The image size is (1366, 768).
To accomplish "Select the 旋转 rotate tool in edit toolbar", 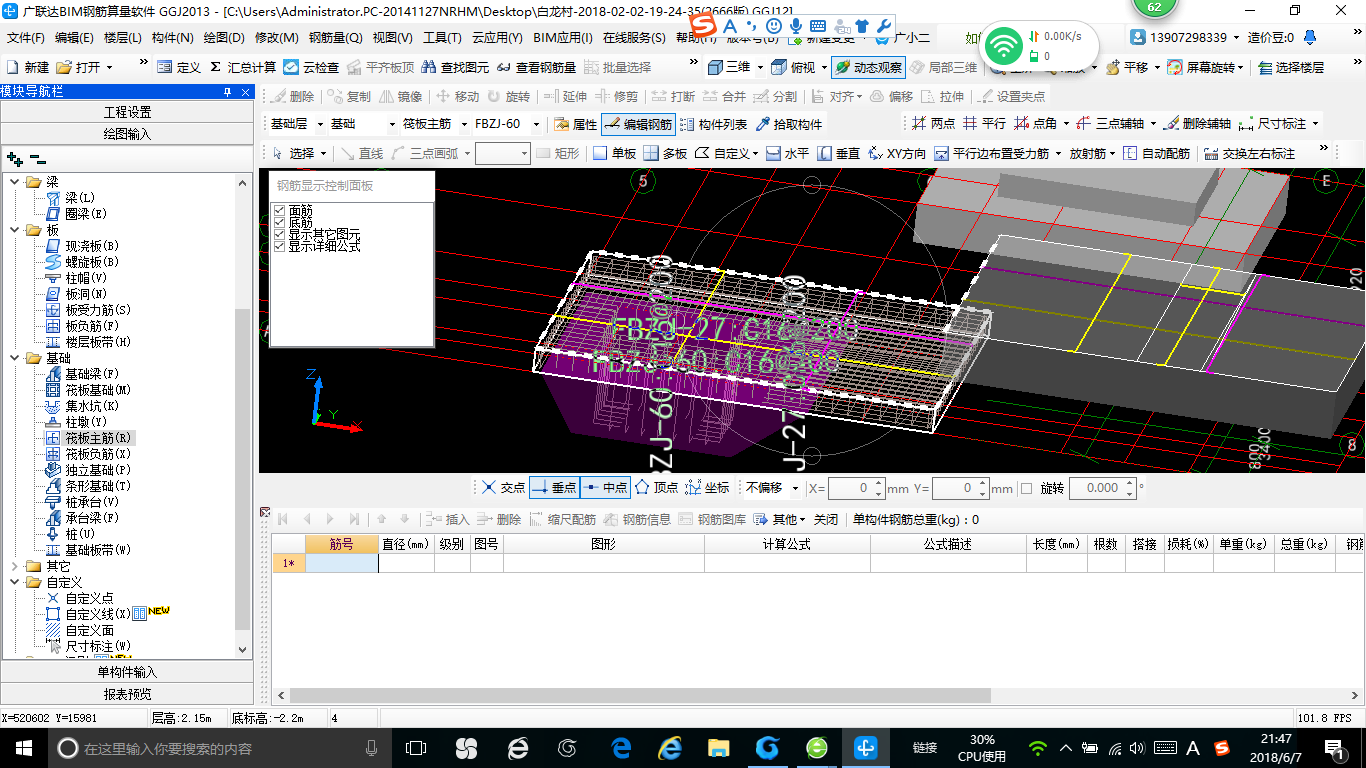I will coord(508,96).
